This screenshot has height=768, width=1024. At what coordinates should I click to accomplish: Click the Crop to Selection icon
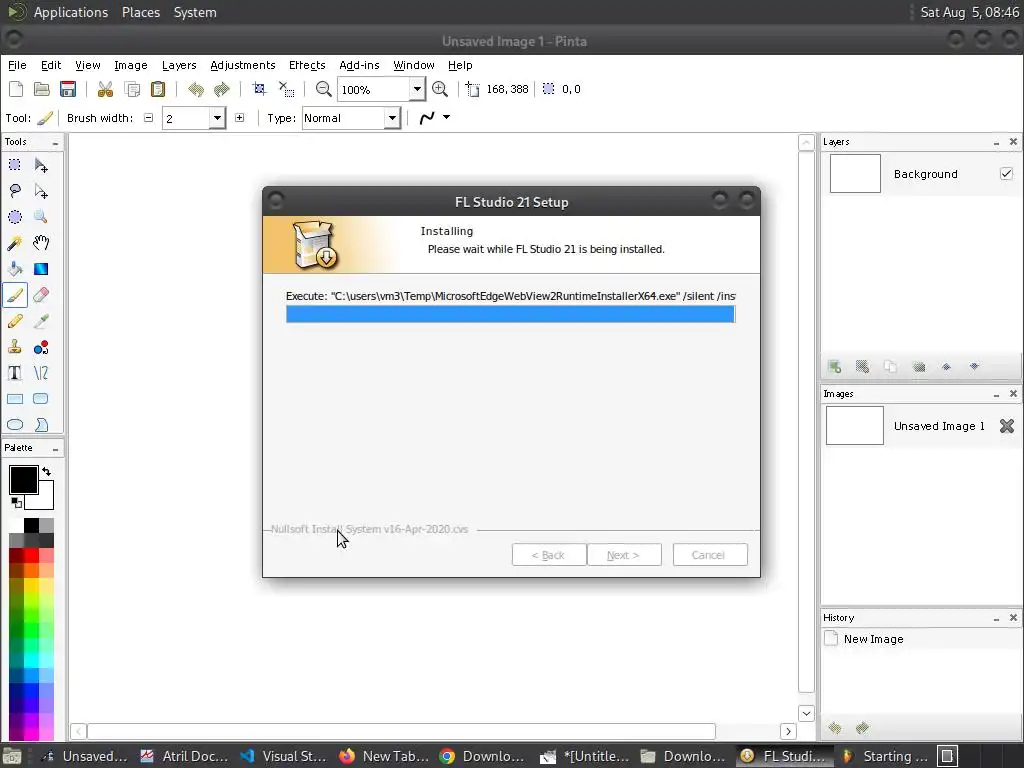pos(259,89)
